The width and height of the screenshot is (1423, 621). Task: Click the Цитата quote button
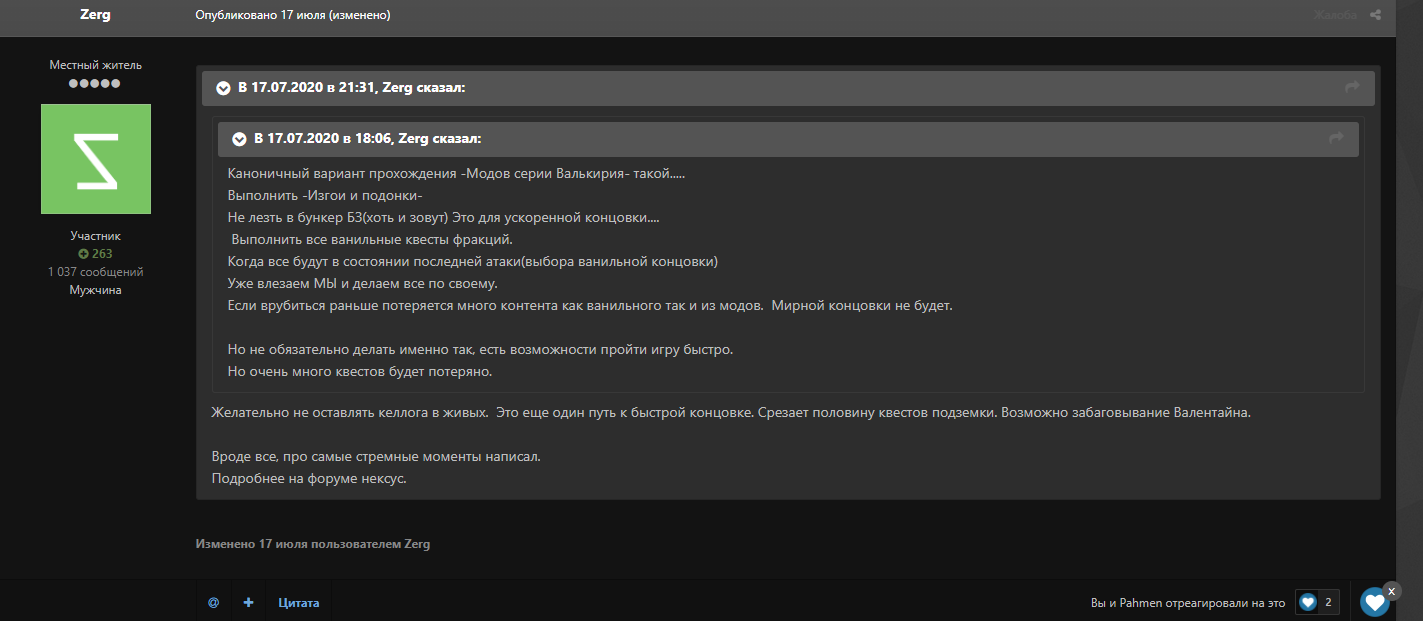point(298,603)
